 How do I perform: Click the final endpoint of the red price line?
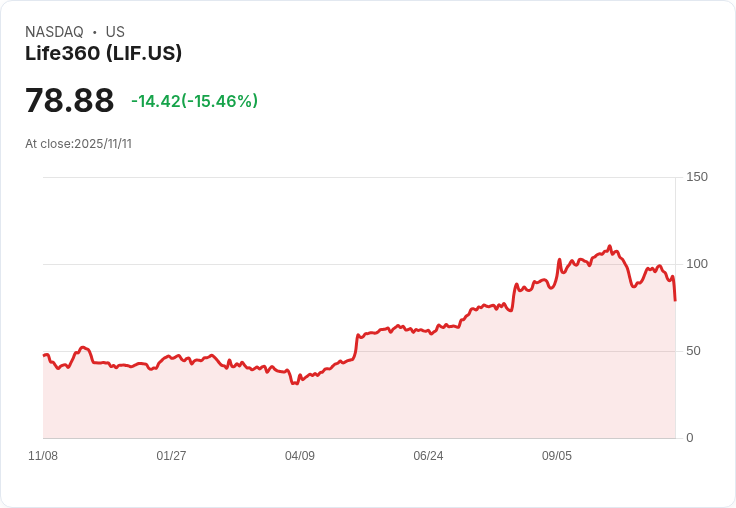tap(675, 300)
